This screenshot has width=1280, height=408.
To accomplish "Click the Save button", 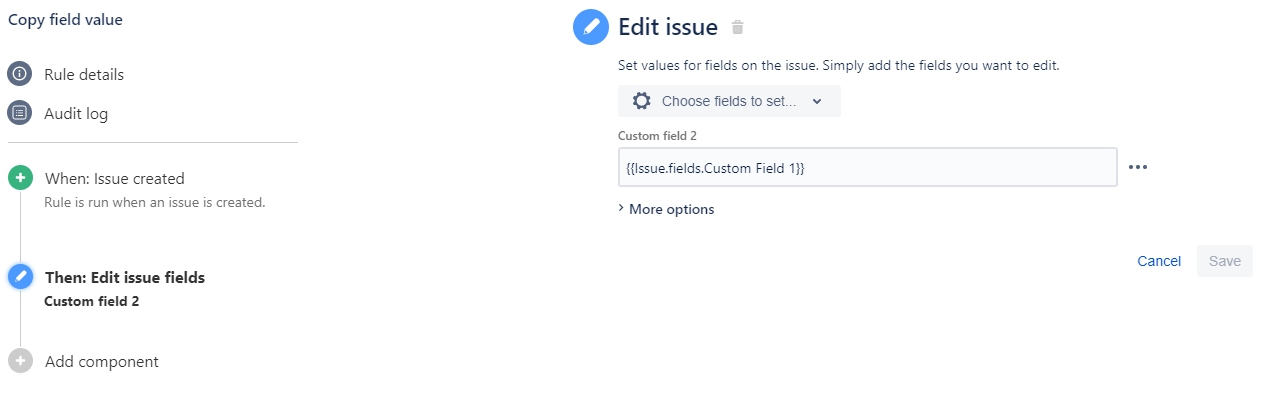I will [1225, 261].
